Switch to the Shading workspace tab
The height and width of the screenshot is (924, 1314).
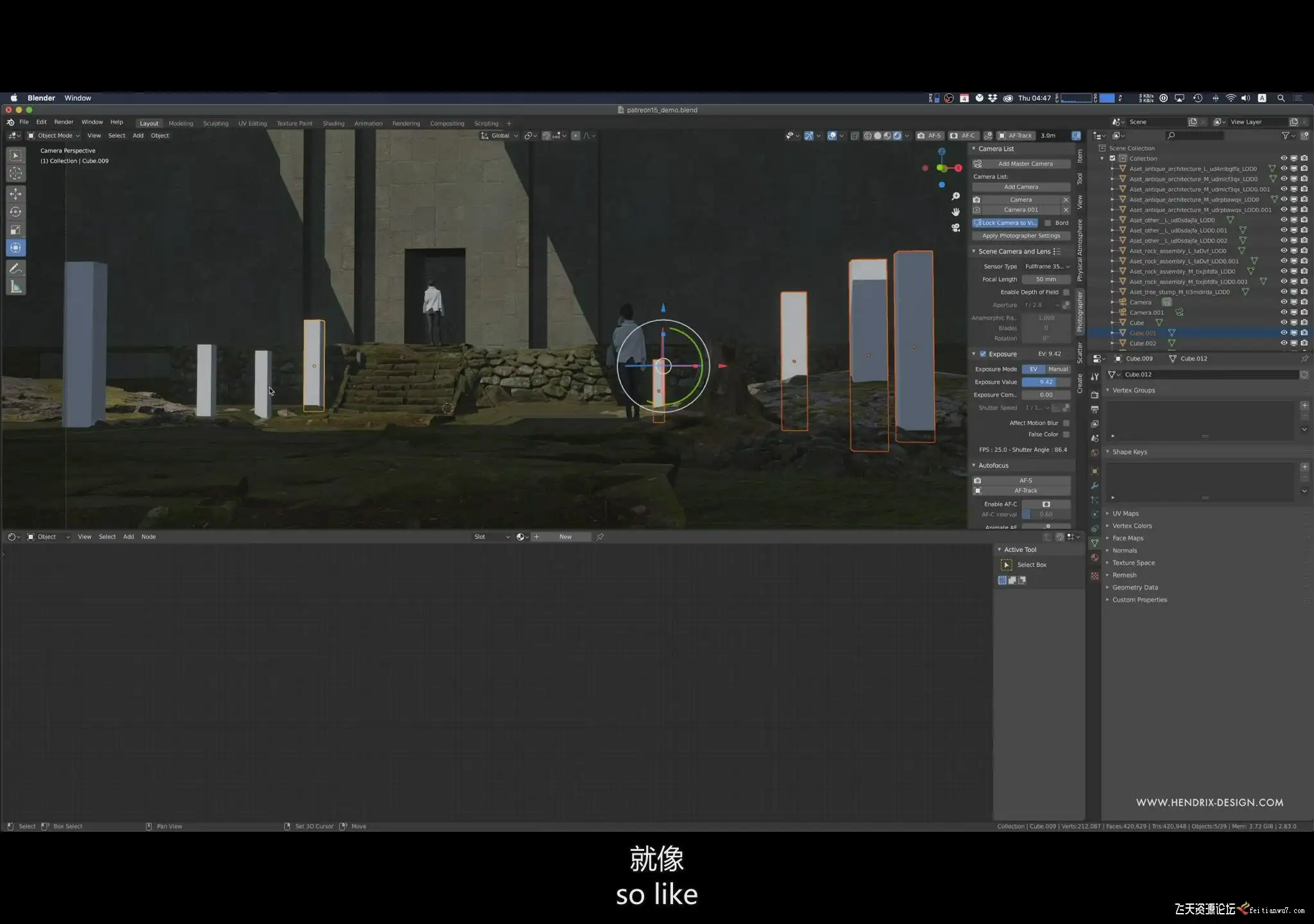(x=333, y=123)
